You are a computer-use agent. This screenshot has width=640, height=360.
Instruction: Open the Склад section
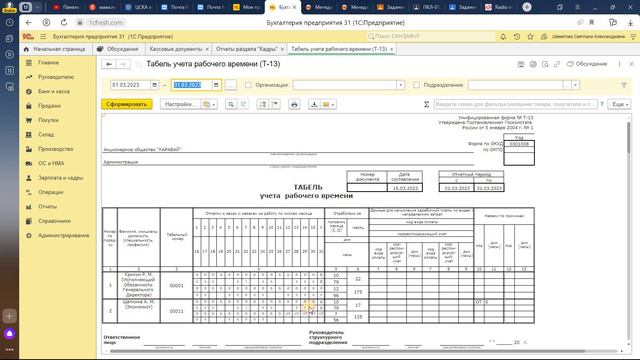tap(46, 134)
